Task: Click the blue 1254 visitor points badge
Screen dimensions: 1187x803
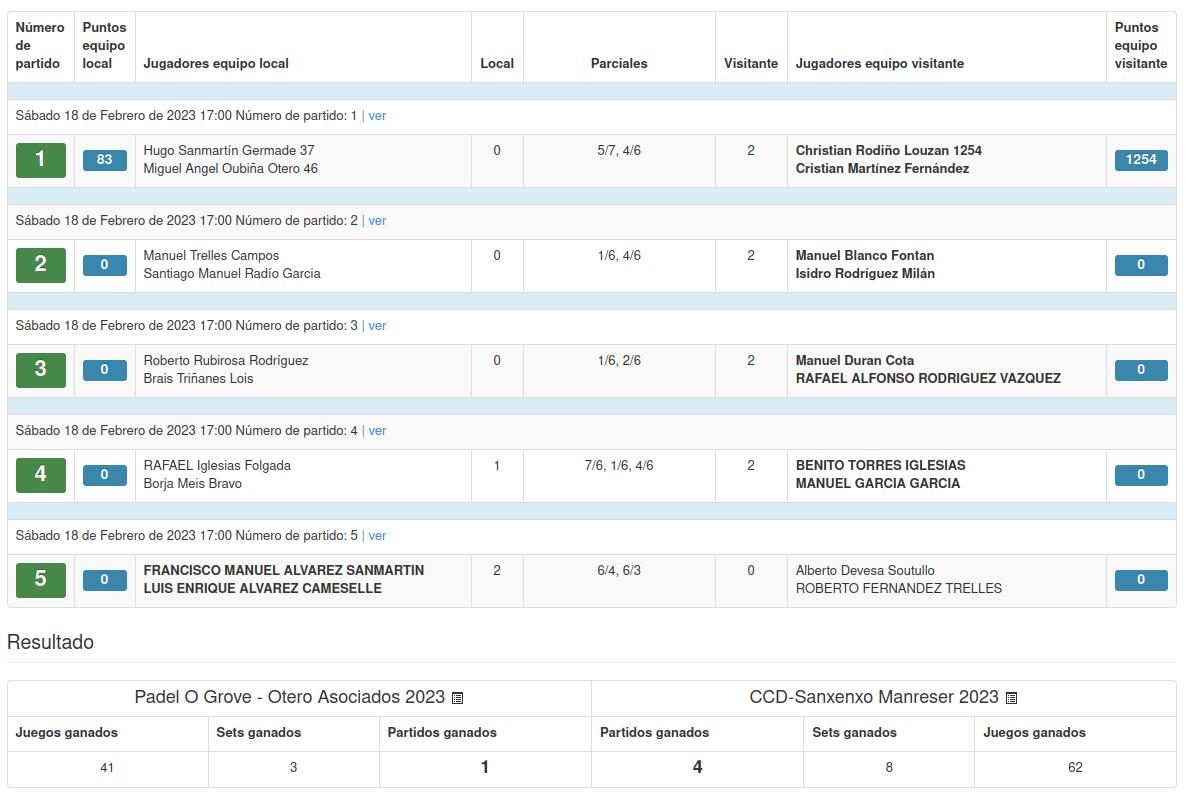Action: pos(1141,160)
